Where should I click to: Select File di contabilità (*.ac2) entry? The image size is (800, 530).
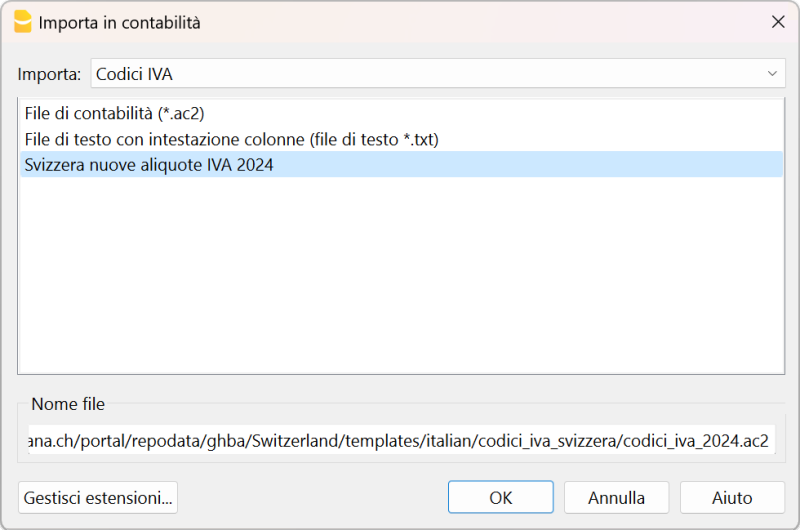[x=115, y=114]
